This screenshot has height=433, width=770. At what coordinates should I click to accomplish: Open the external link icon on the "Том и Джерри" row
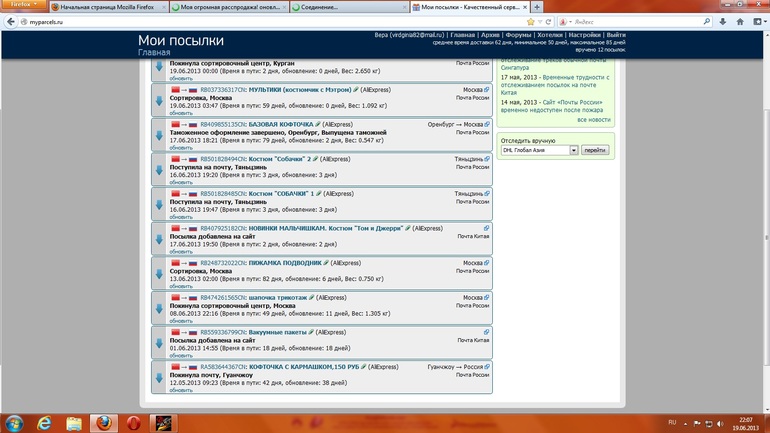point(487,228)
